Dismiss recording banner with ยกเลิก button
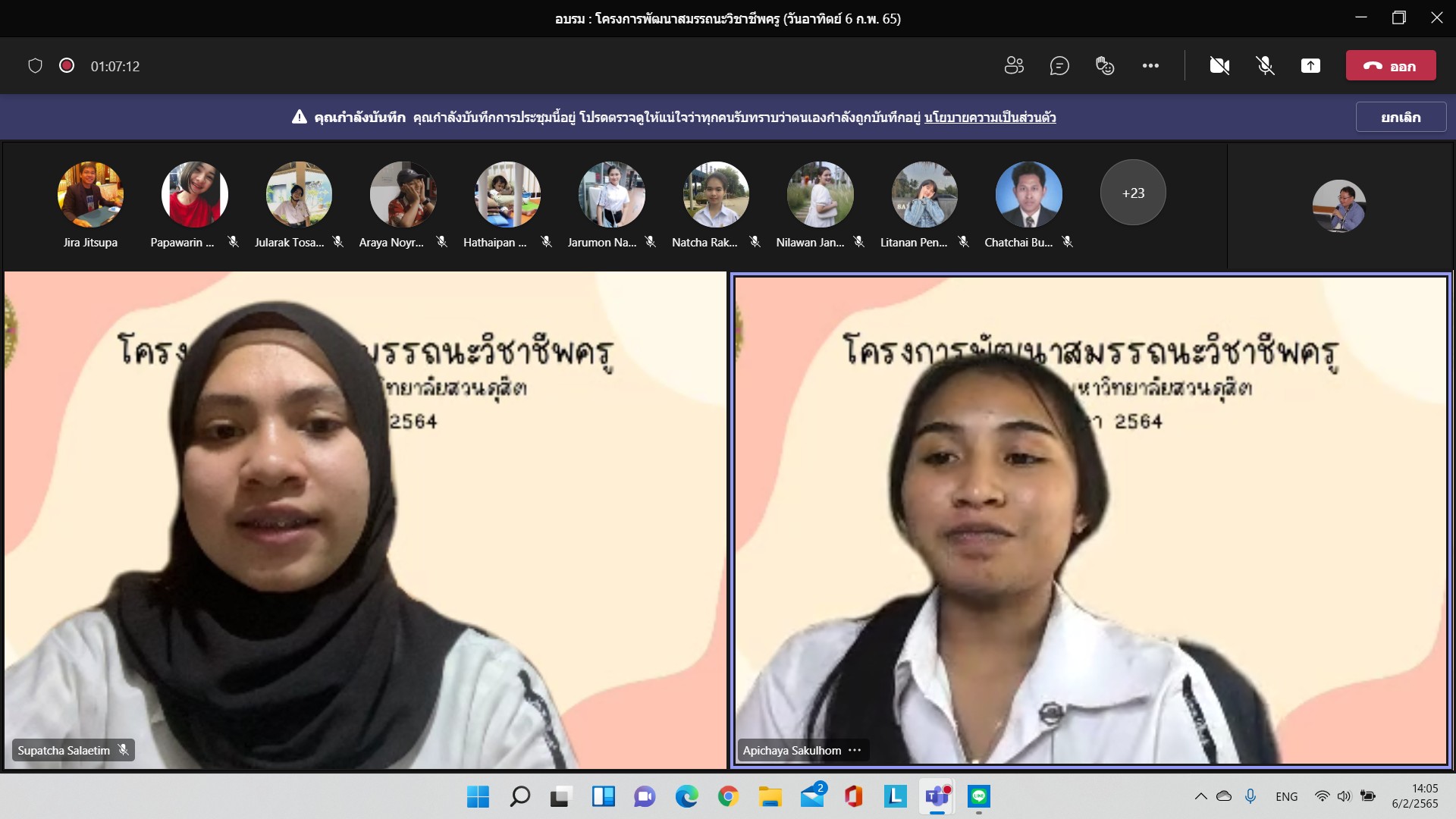Screen dimensions: 1456x819 pos(1401,118)
